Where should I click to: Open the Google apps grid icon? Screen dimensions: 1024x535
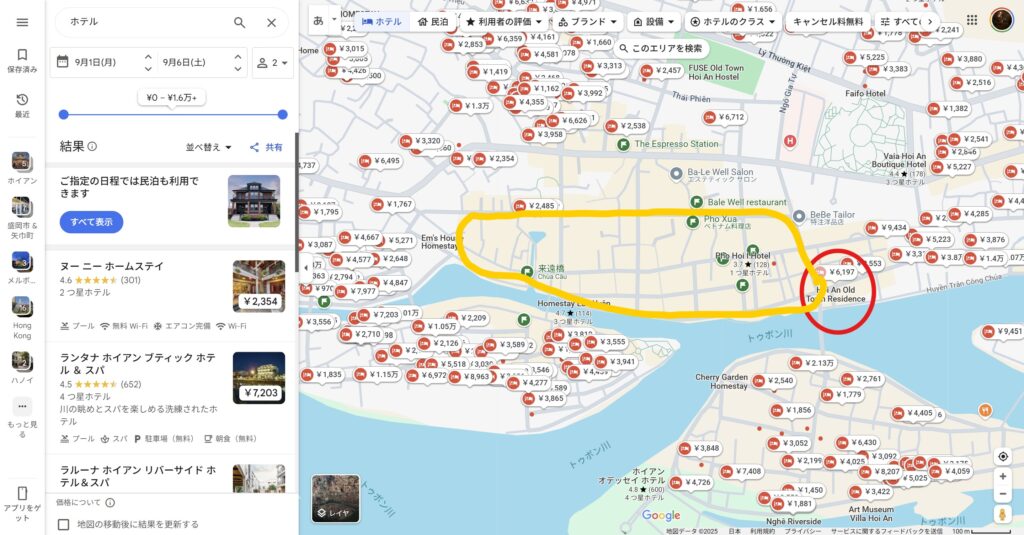point(972,20)
